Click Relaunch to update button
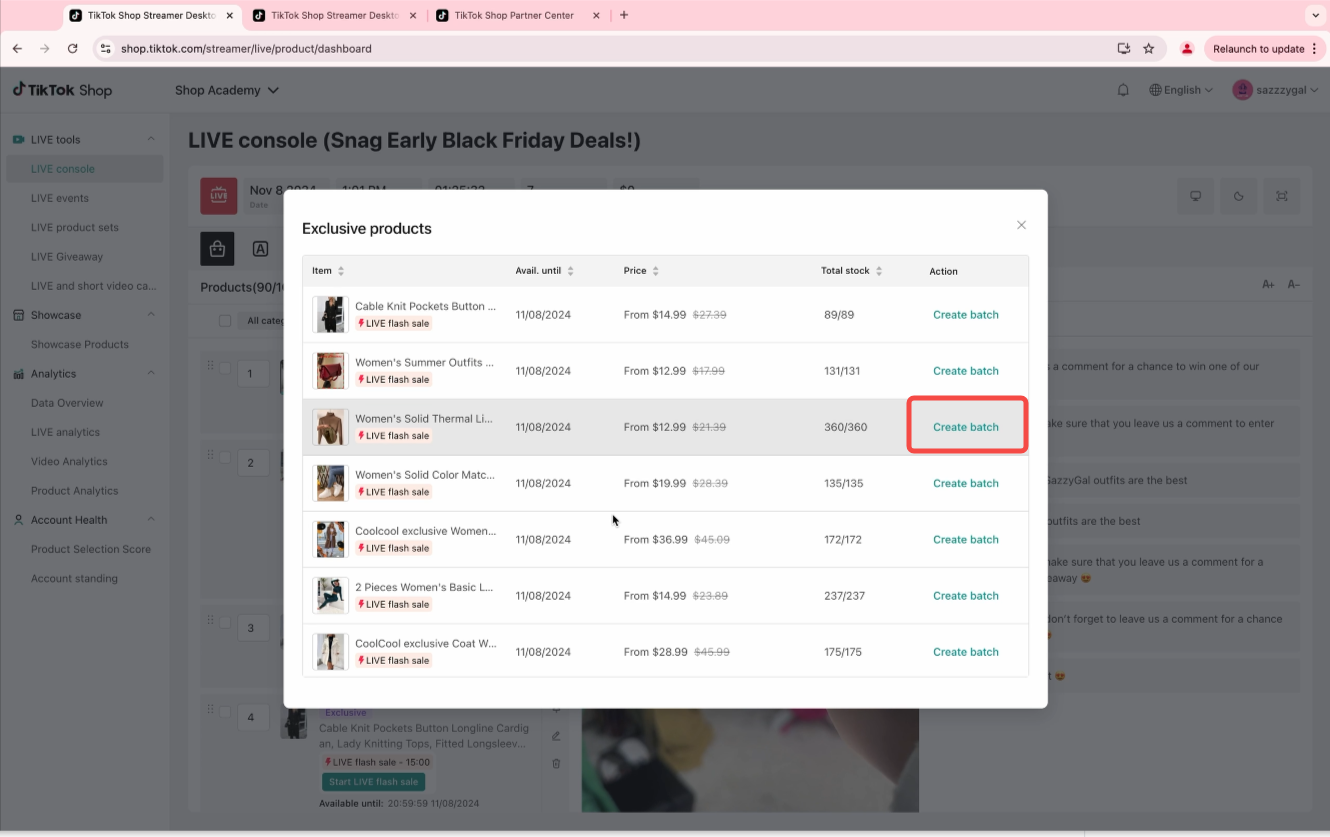 coord(1258,48)
